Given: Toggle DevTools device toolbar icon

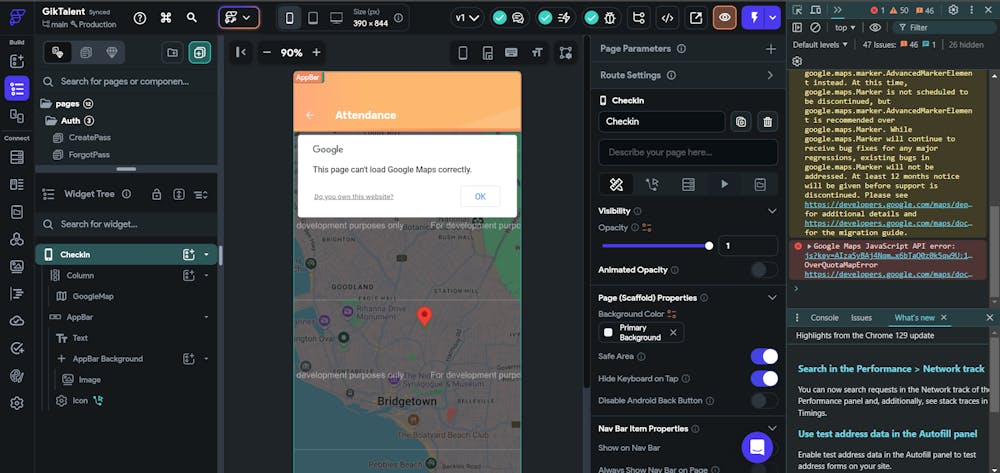Looking at the screenshot, I should (x=816, y=10).
